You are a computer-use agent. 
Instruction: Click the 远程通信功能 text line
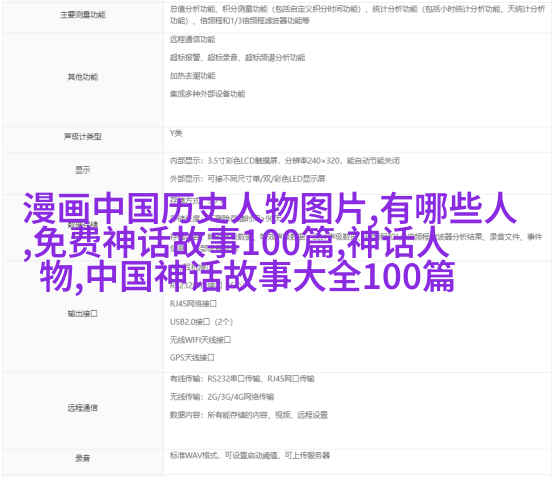[x=193, y=40]
